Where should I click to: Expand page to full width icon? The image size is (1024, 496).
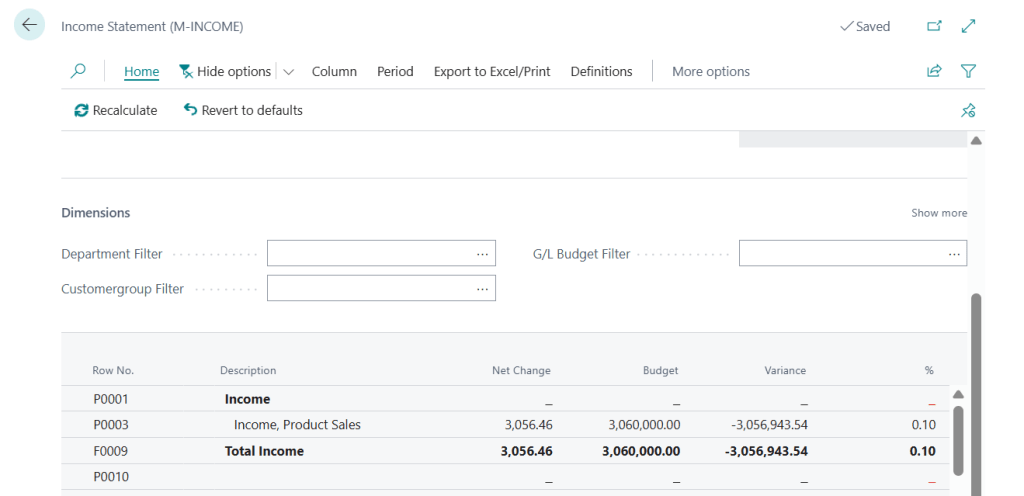[968, 26]
